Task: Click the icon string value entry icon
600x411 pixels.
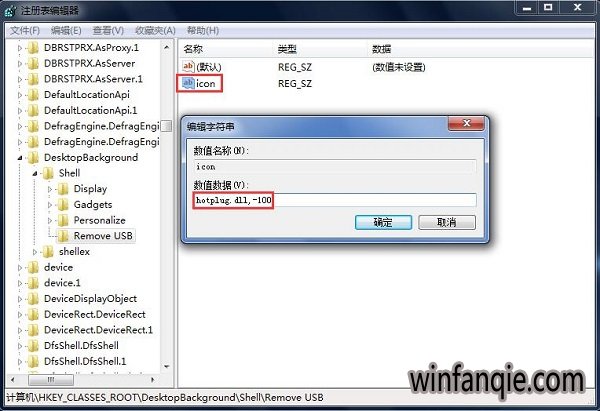Action: 188,83
